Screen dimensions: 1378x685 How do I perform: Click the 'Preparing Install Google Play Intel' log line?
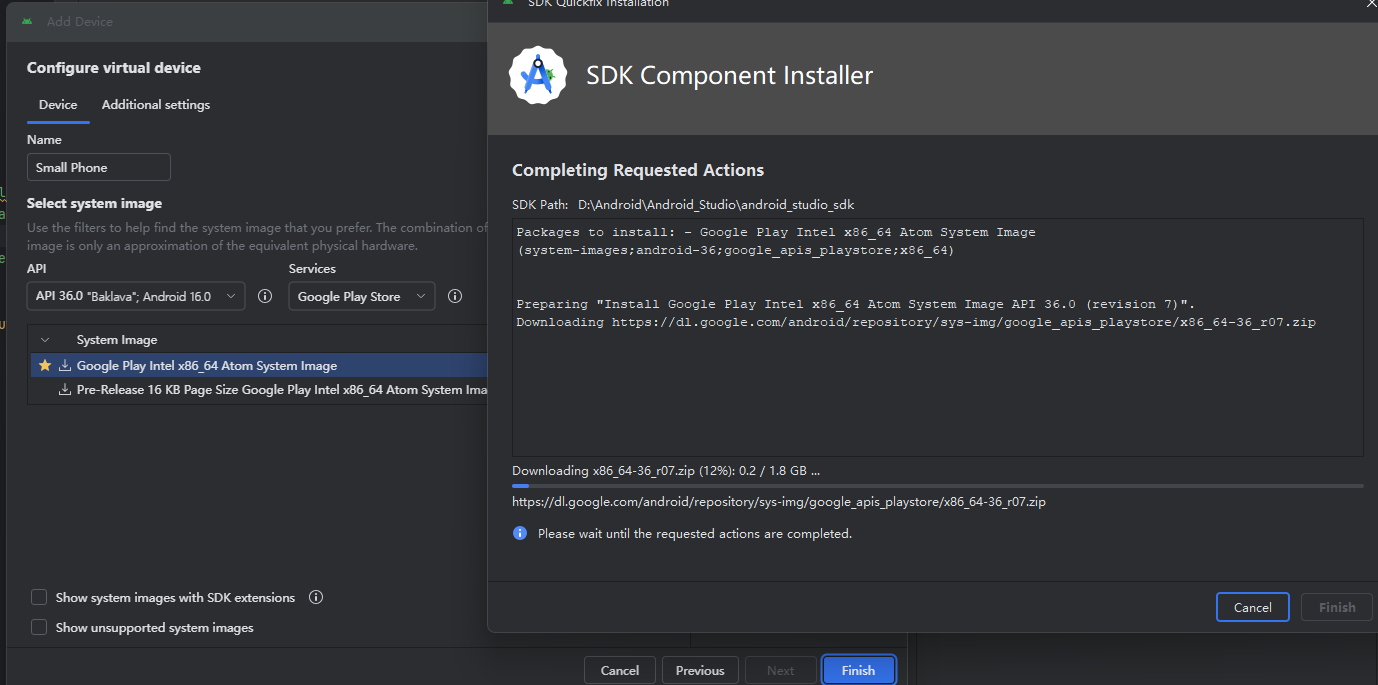856,304
